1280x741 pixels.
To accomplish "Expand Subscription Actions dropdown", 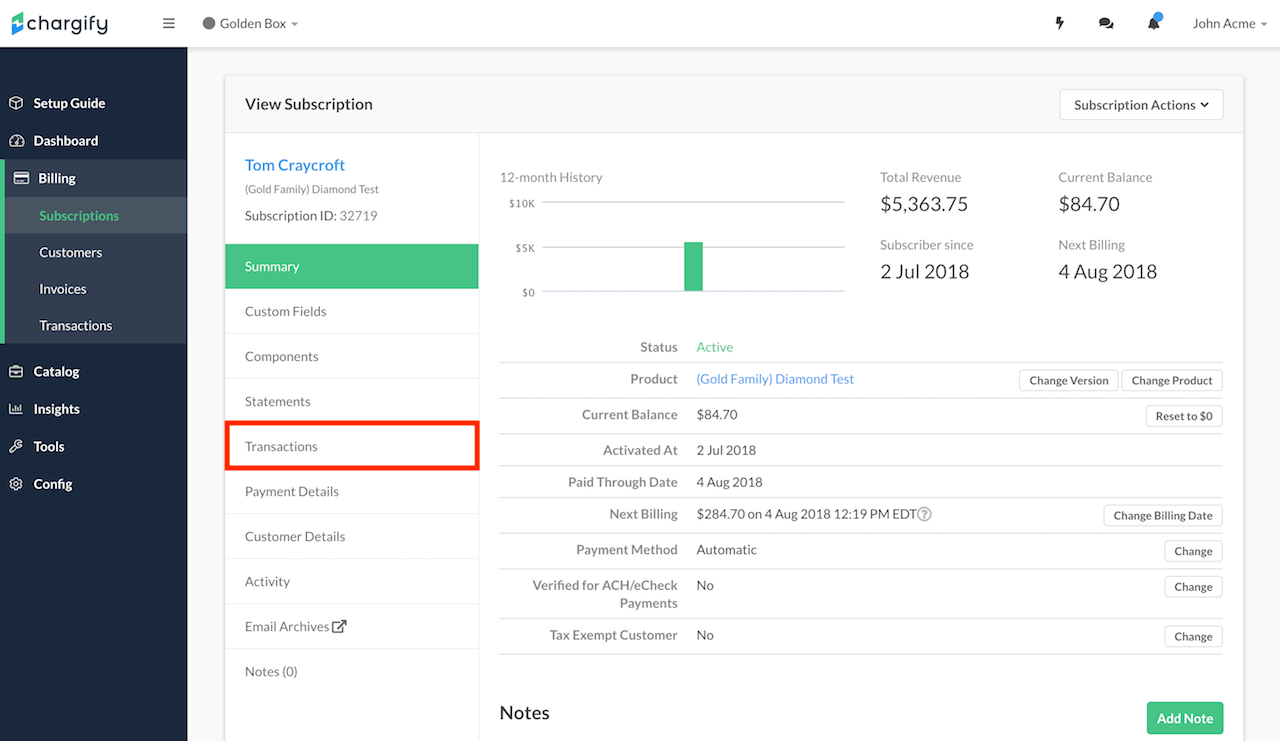I will tap(1141, 105).
